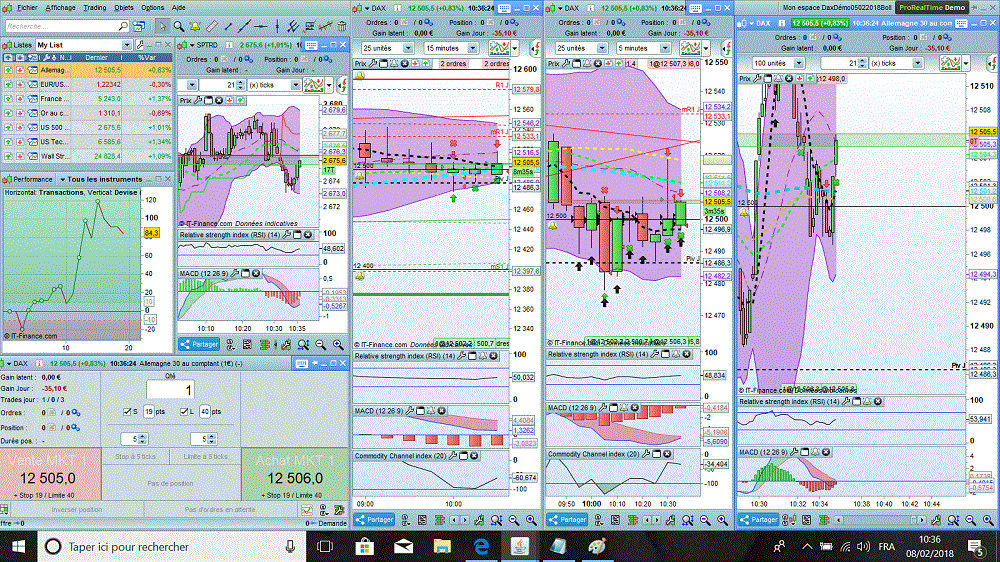Select the vertical line drawing tool
The height and width of the screenshot is (562, 1000).
point(277,26)
